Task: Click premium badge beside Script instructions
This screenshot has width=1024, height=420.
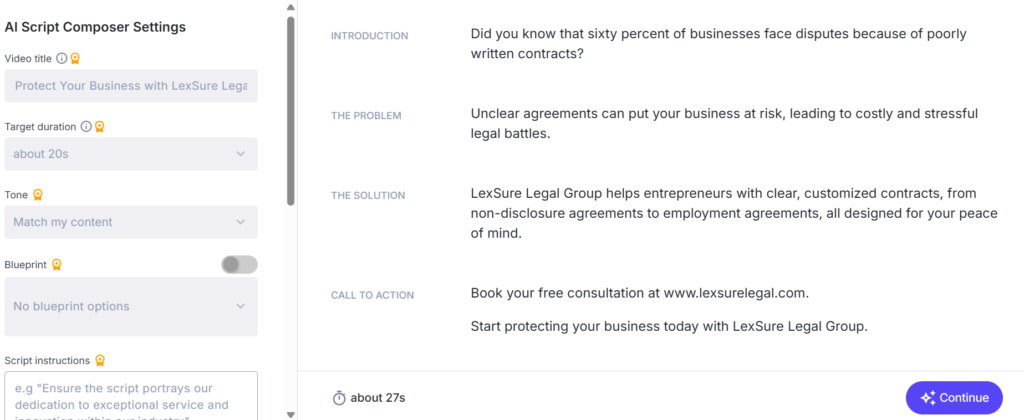Action: [100, 360]
